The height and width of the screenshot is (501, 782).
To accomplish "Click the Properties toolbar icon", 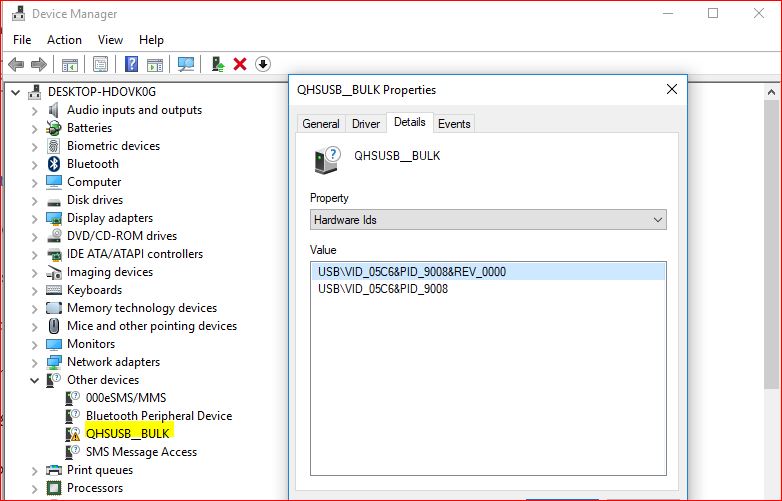I will point(100,64).
